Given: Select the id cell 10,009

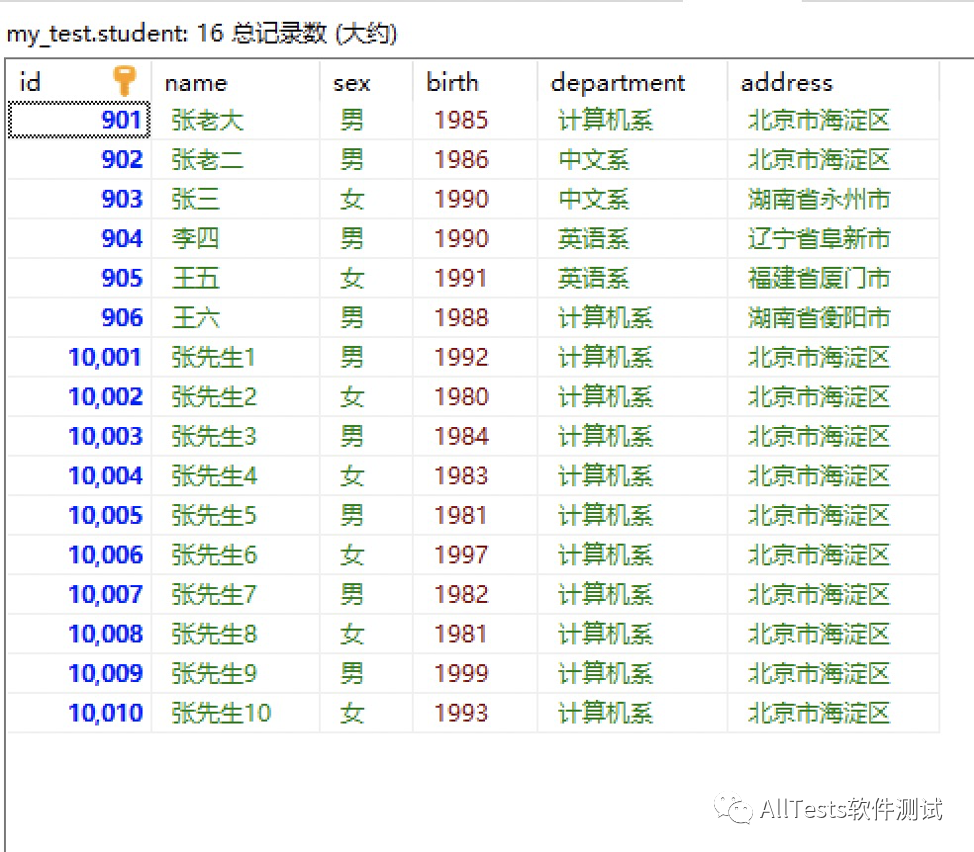Looking at the screenshot, I should (79, 674).
